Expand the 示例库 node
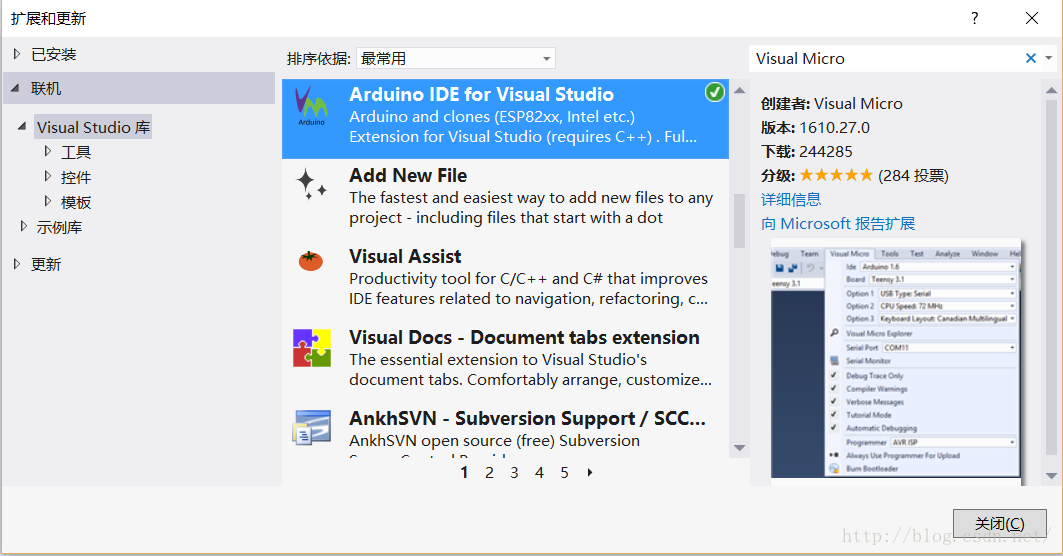Viewport: 1063px width, 556px height. [24, 226]
